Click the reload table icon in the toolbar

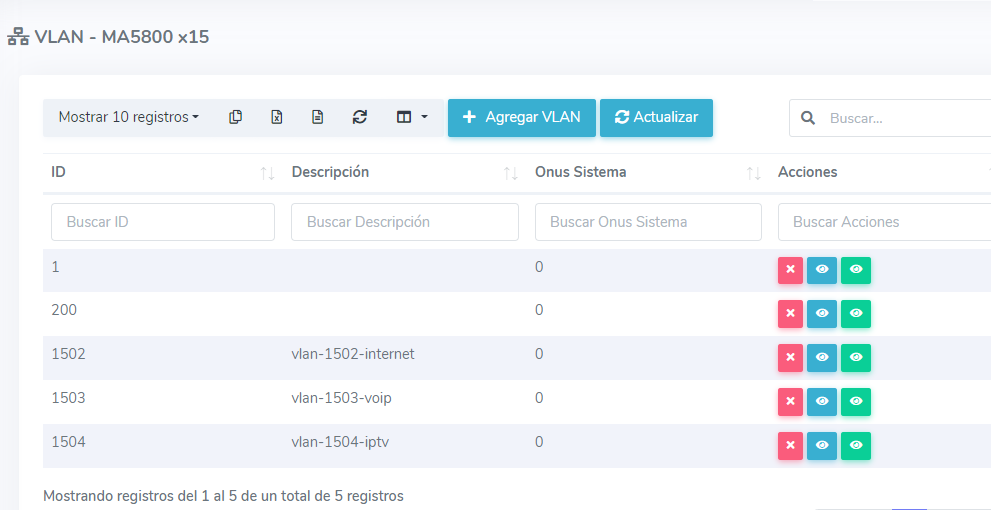[360, 117]
